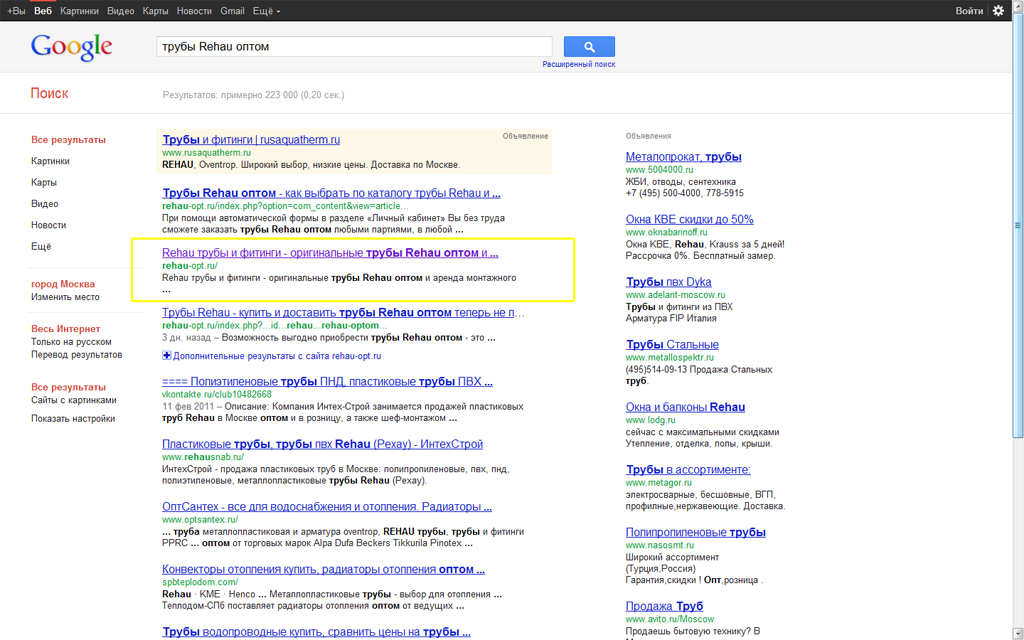This screenshot has width=1024, height=640.
Task: Open ad Продажа Труб avito
Action: coord(664,606)
